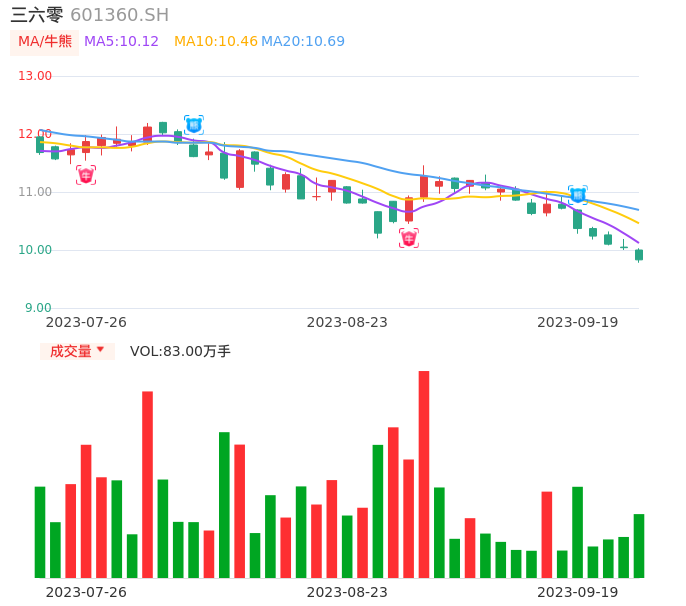Click the 2023-09-19 date label under volume chart
This screenshot has width=686, height=606.
pyautogui.click(x=577, y=592)
